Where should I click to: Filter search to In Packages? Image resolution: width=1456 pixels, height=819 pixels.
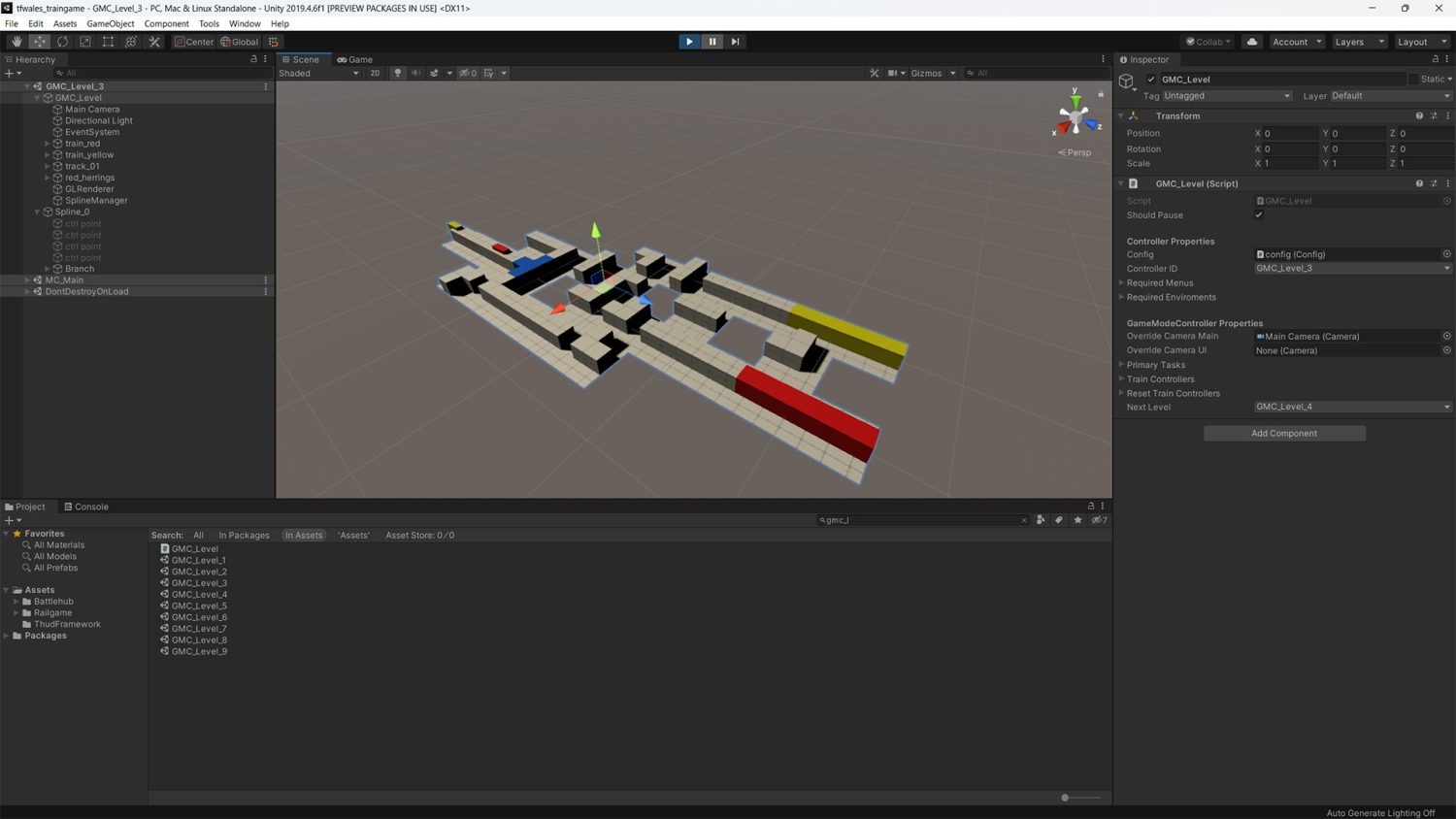point(245,536)
